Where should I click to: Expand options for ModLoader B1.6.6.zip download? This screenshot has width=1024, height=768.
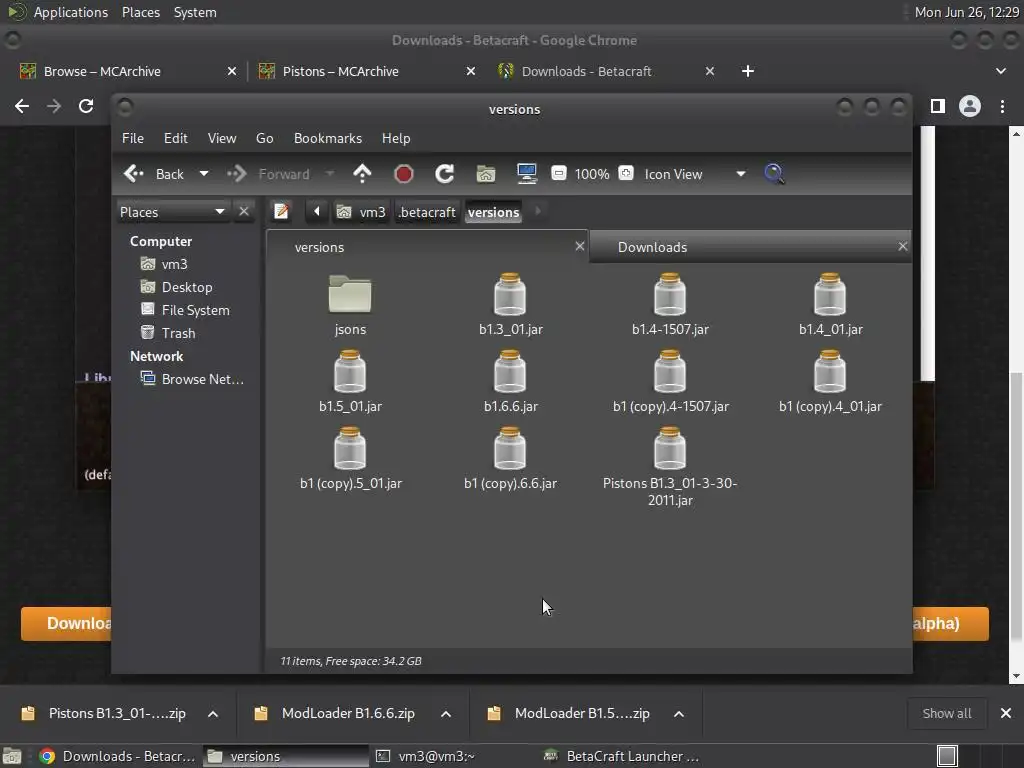click(x=446, y=714)
